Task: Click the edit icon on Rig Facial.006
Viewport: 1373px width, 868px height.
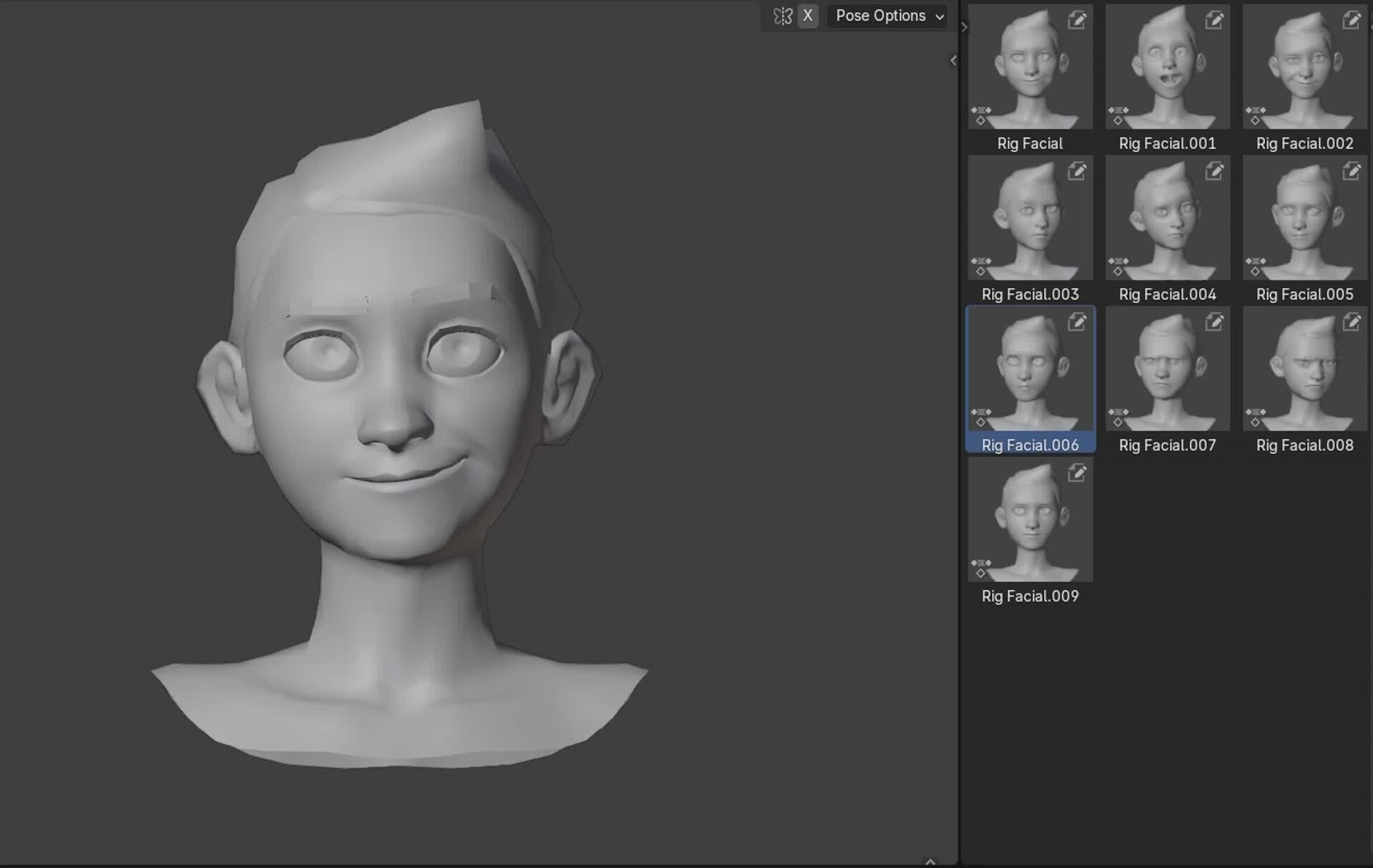Action: (x=1078, y=323)
